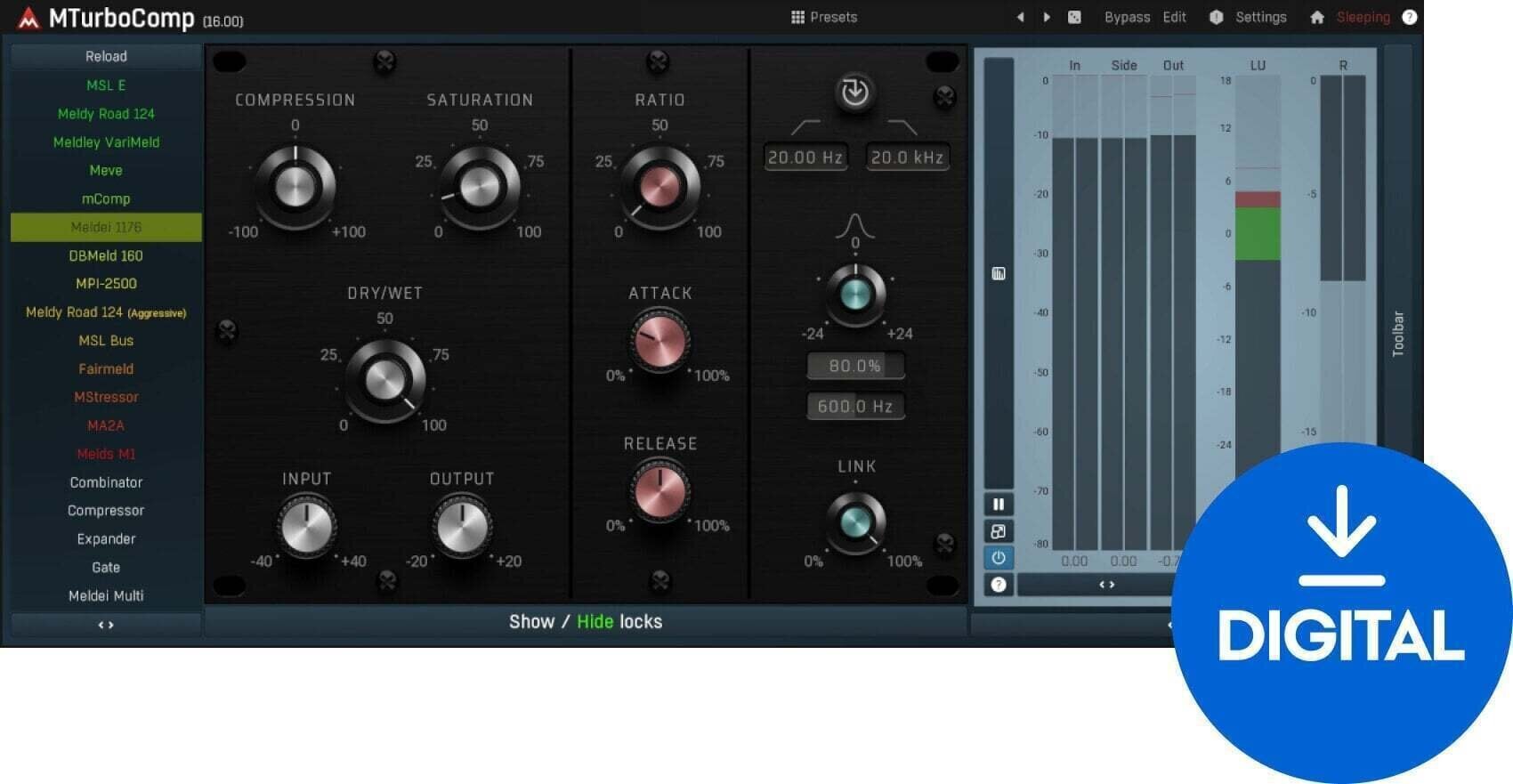Click the Reload button
1513x784 pixels.
tap(106, 56)
